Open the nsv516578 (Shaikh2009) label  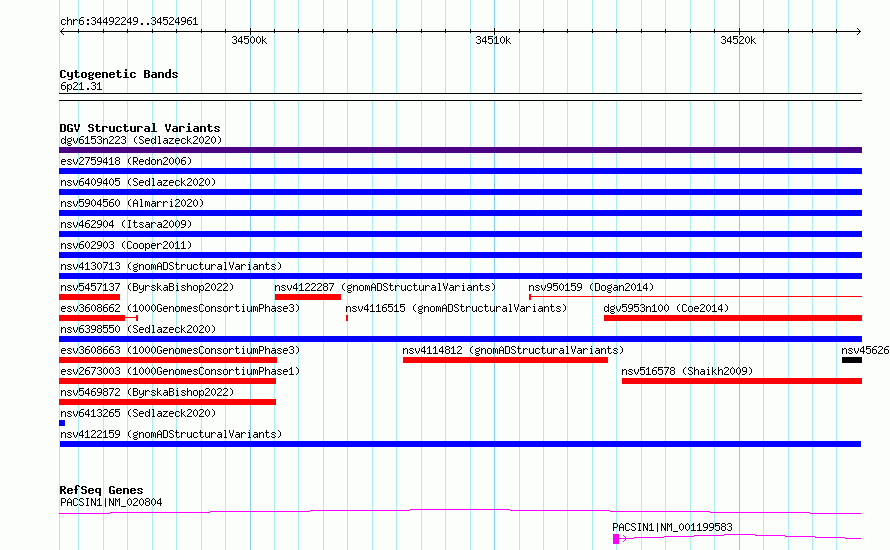click(687, 371)
